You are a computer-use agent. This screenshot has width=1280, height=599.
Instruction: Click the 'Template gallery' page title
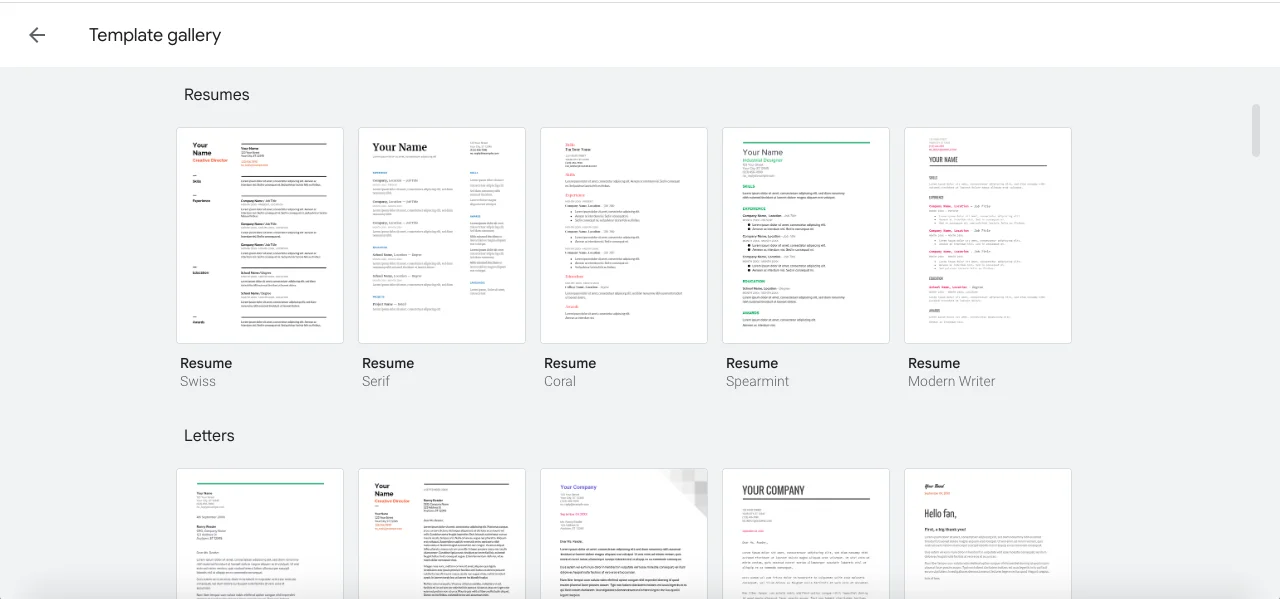coord(155,35)
